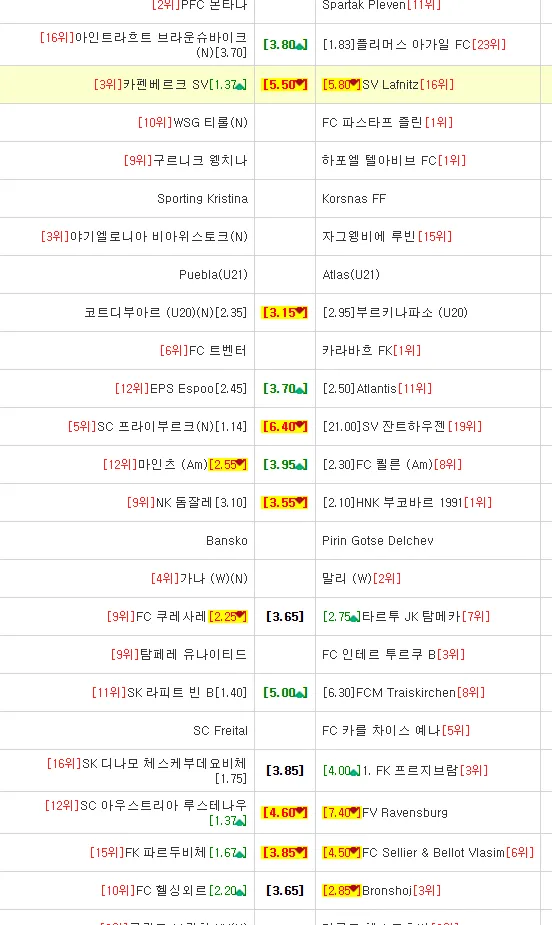Click the green 4.00 odds for 1. FK Příbram
The width and height of the screenshot is (552, 925).
tap(341, 770)
